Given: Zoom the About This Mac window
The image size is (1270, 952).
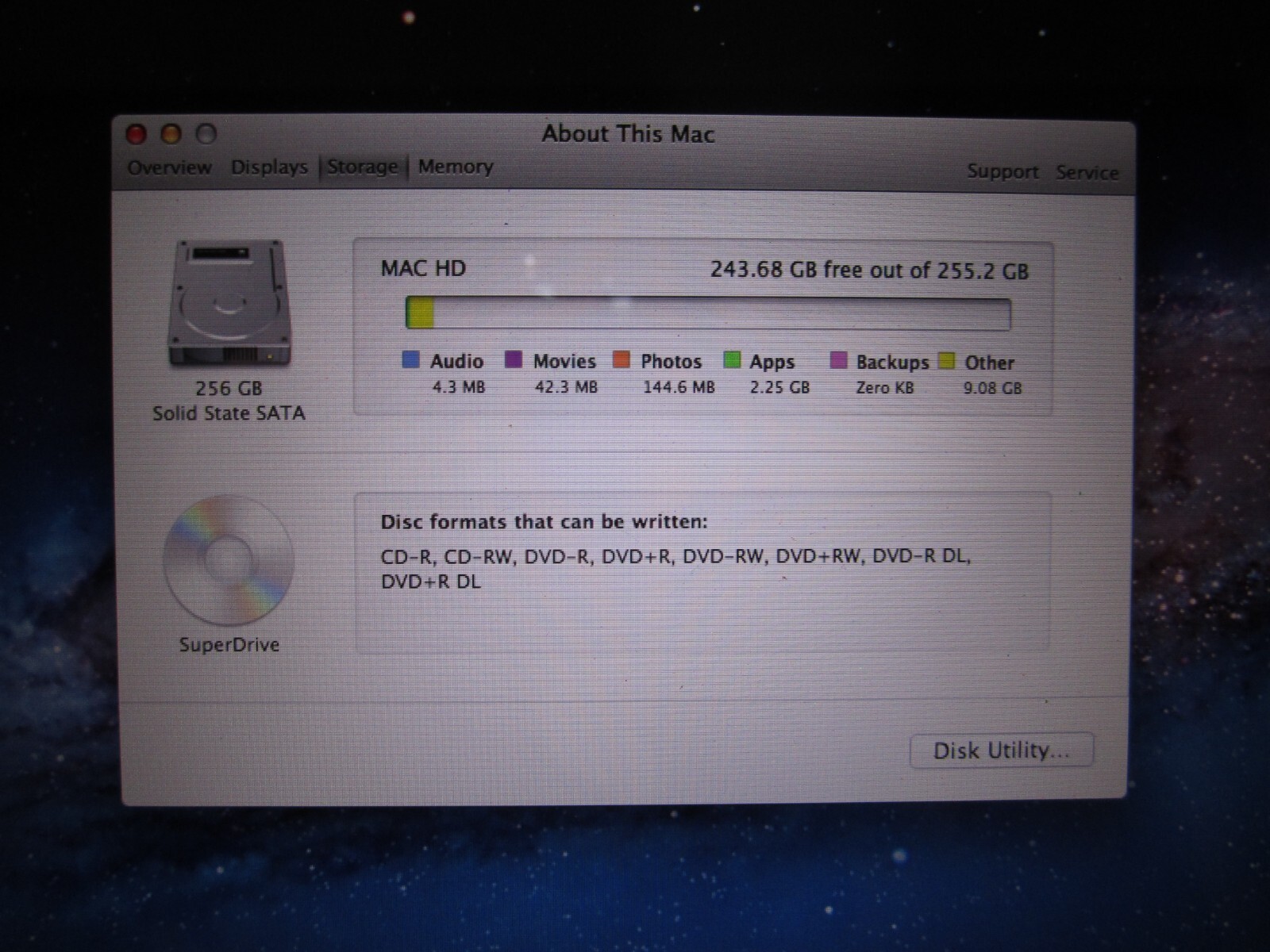Looking at the screenshot, I should [x=206, y=134].
